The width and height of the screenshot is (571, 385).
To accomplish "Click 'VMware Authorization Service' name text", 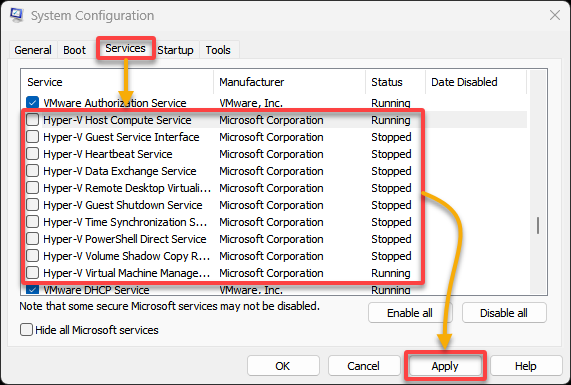I will 115,103.
